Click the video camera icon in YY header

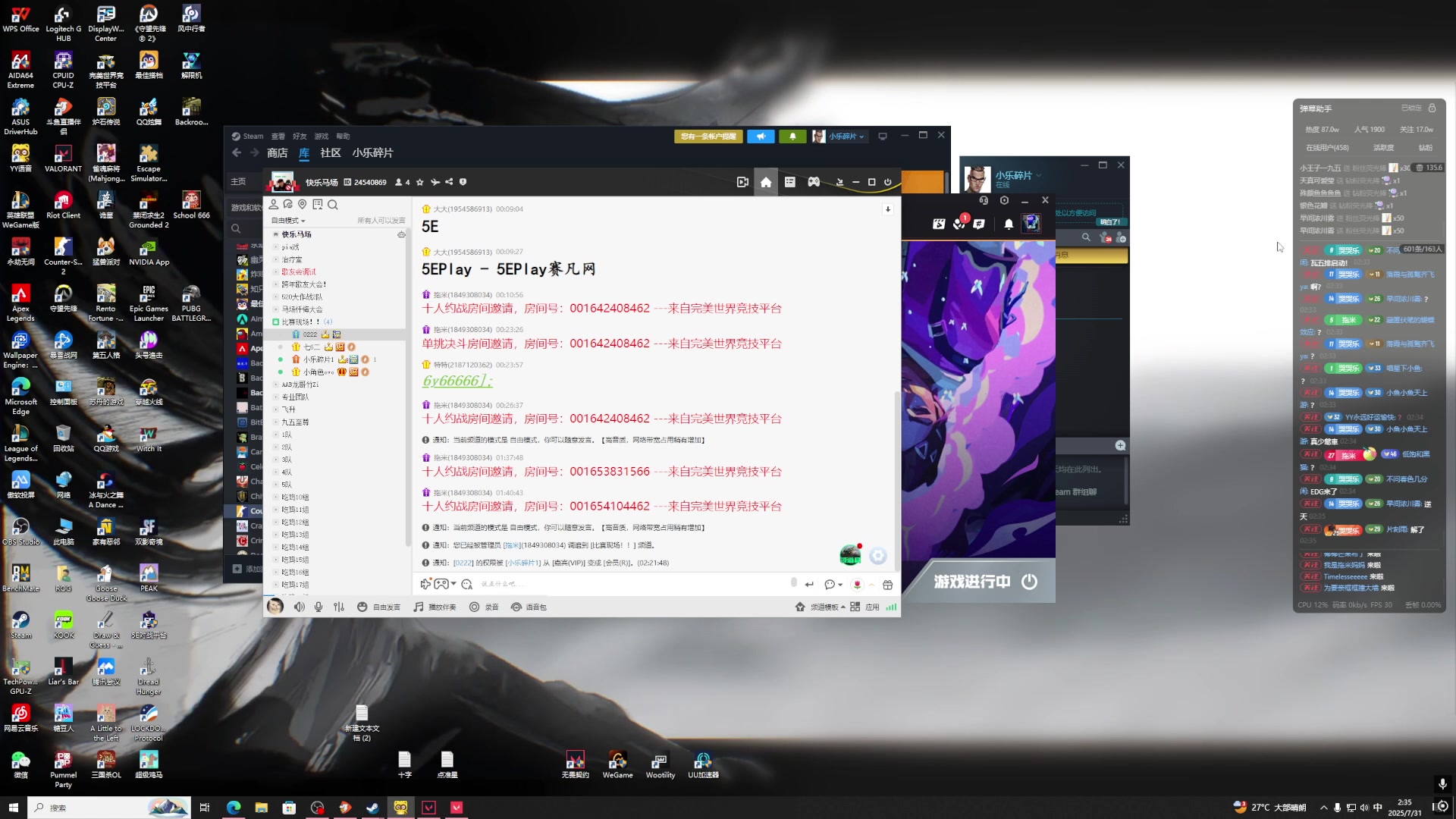(742, 182)
